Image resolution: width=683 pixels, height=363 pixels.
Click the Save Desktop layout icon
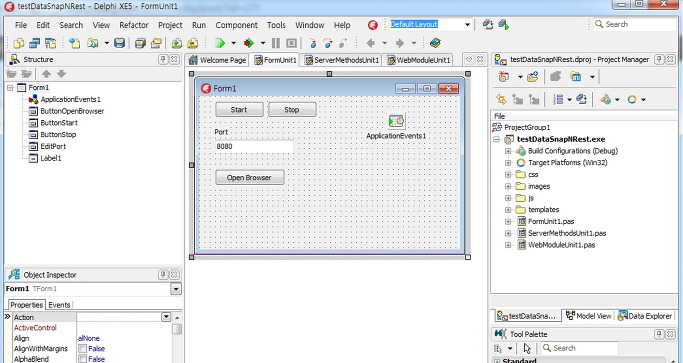pos(488,24)
